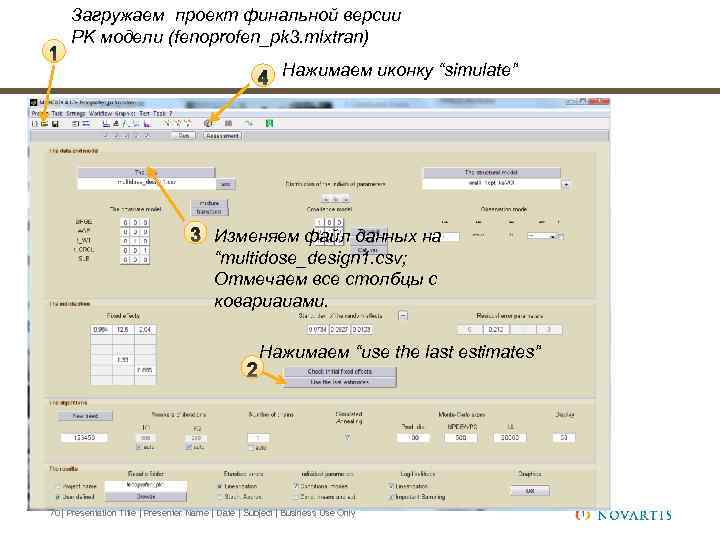Click the Run button

(184, 136)
